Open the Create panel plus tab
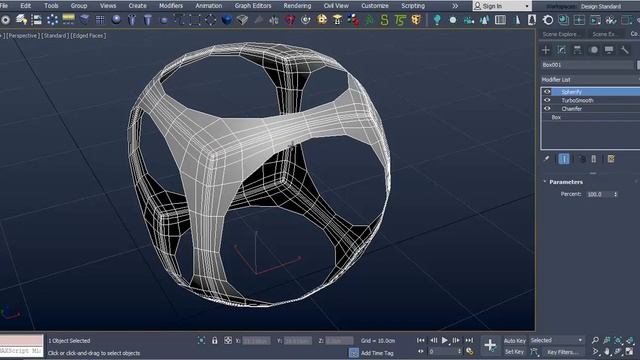640x360 pixels. tap(546, 50)
